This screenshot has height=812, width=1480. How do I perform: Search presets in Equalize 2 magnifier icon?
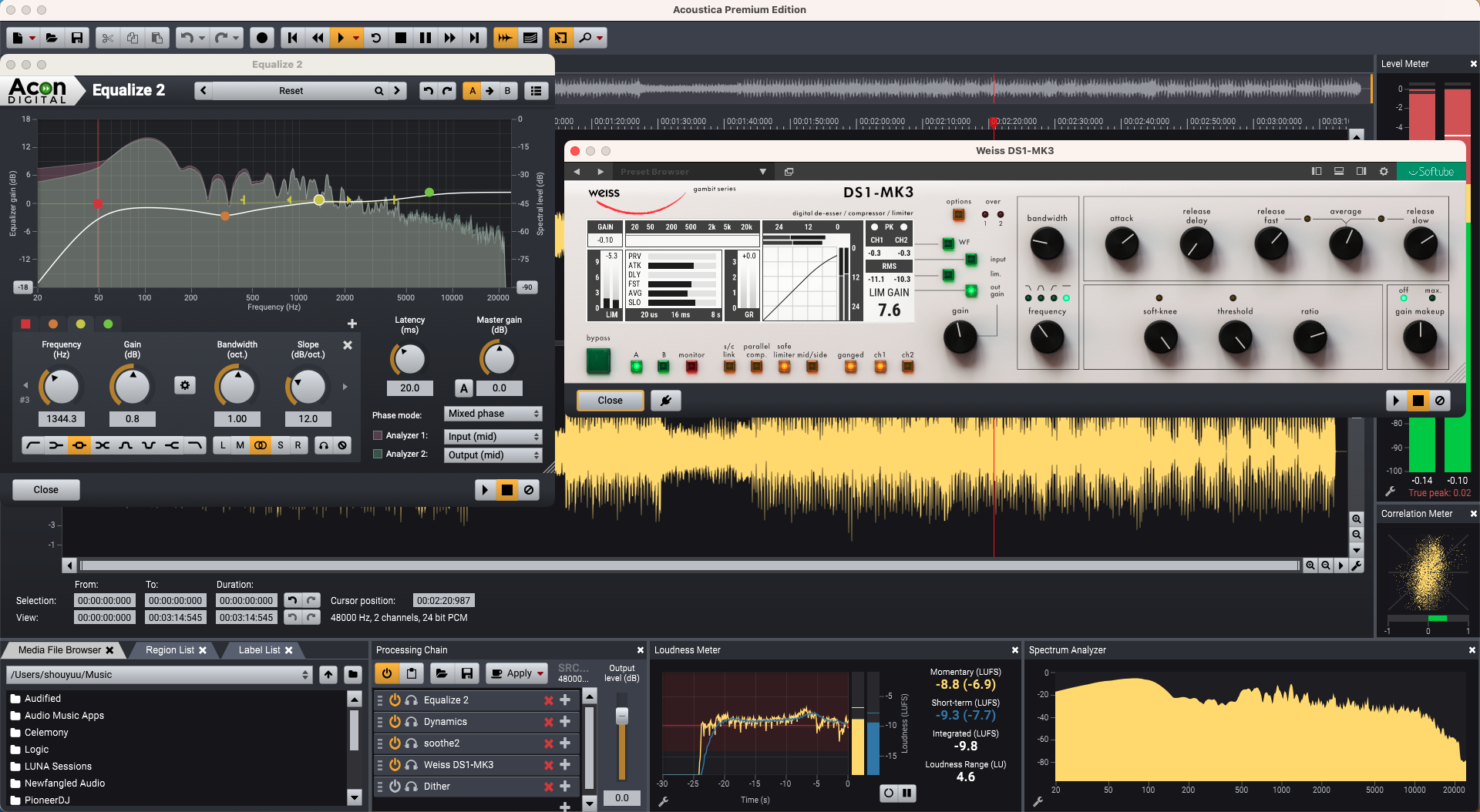pos(378,91)
